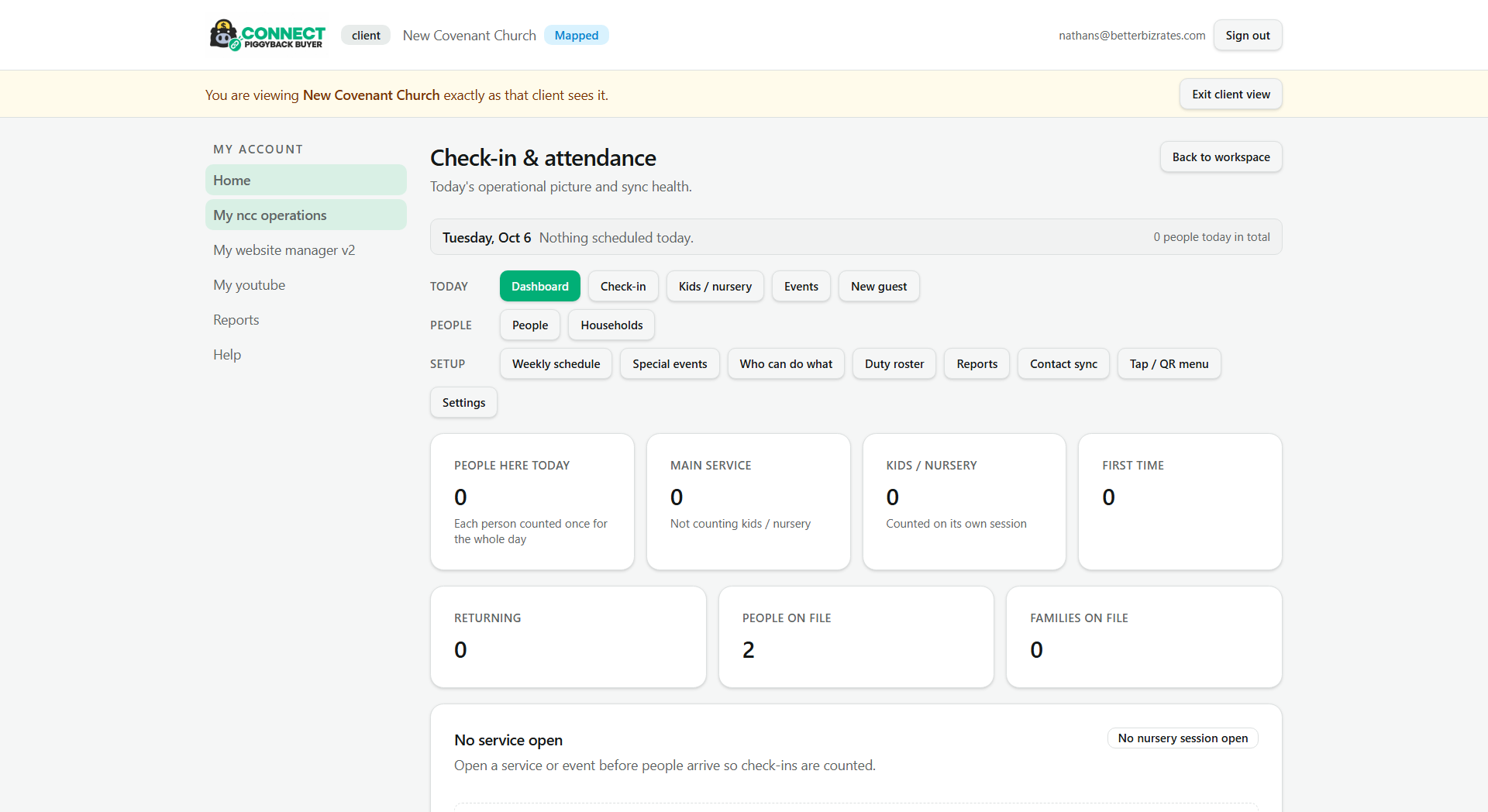Image resolution: width=1488 pixels, height=812 pixels.
Task: Click the People On File card
Action: tap(856, 637)
